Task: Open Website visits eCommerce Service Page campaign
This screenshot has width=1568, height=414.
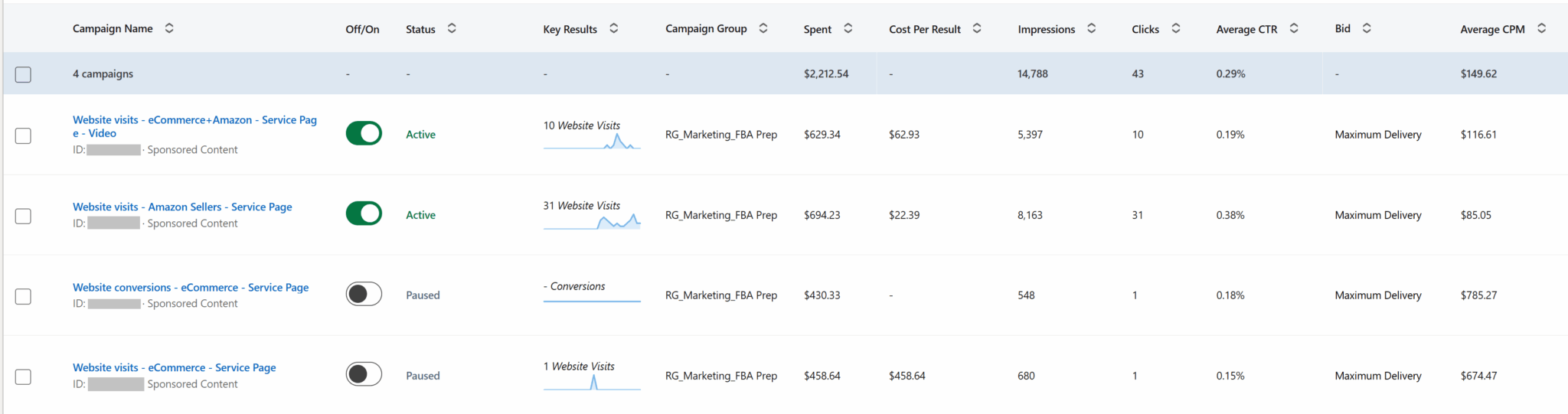Action: tap(174, 367)
